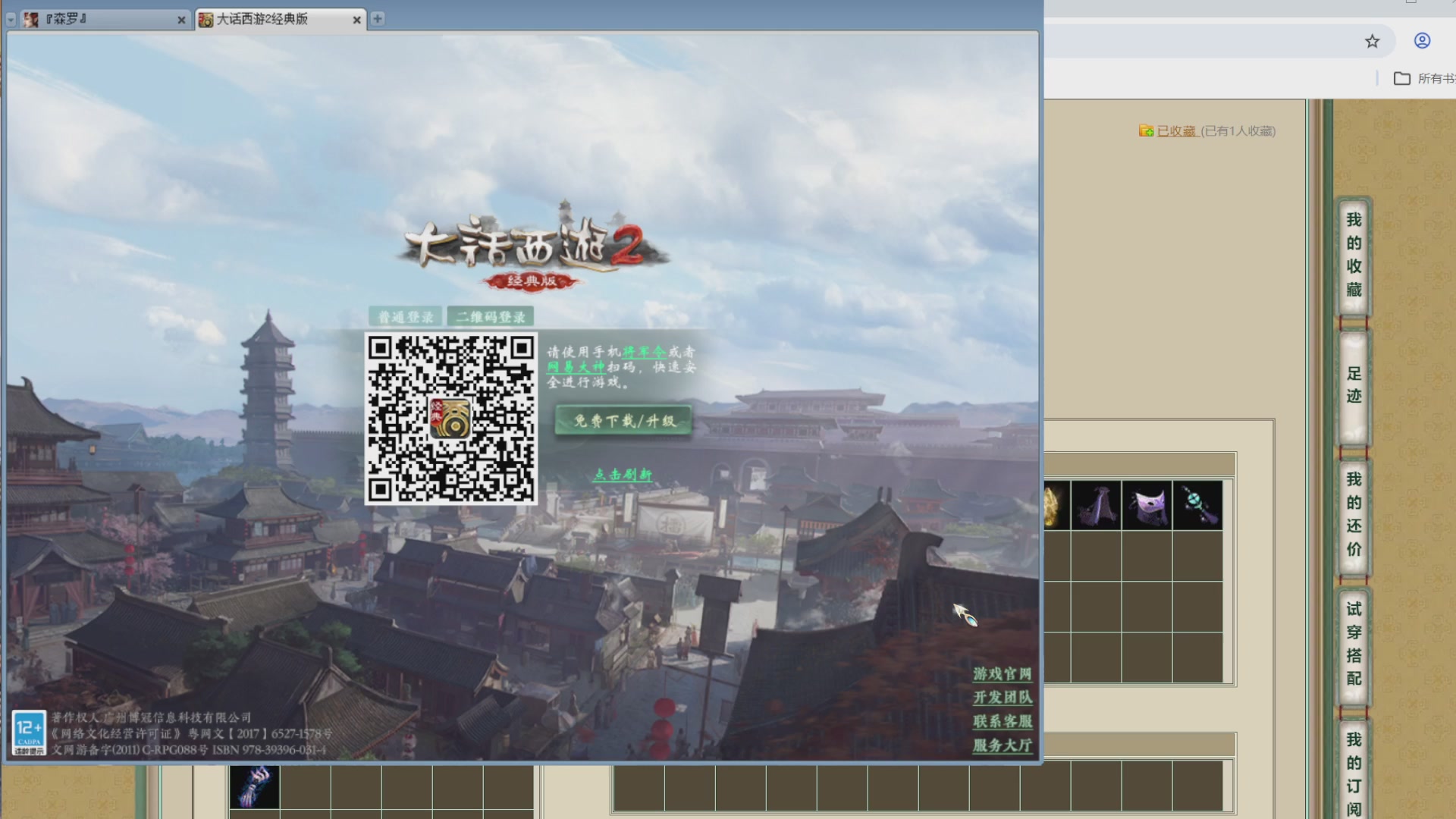This screenshot has height=819, width=1456.
Task: Switch to 普通登录 login mode
Action: tap(406, 317)
